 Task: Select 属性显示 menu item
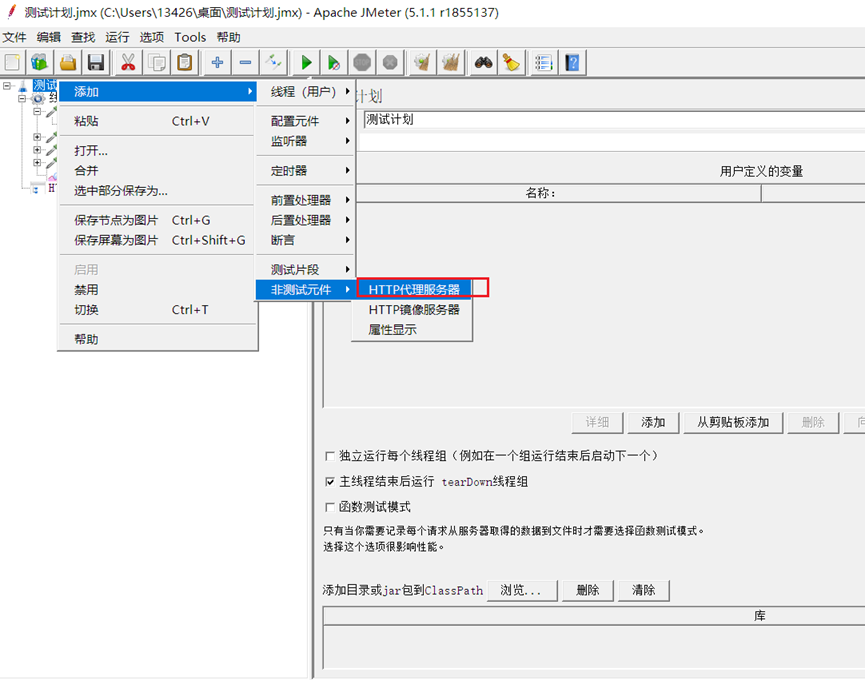[x=414, y=330]
